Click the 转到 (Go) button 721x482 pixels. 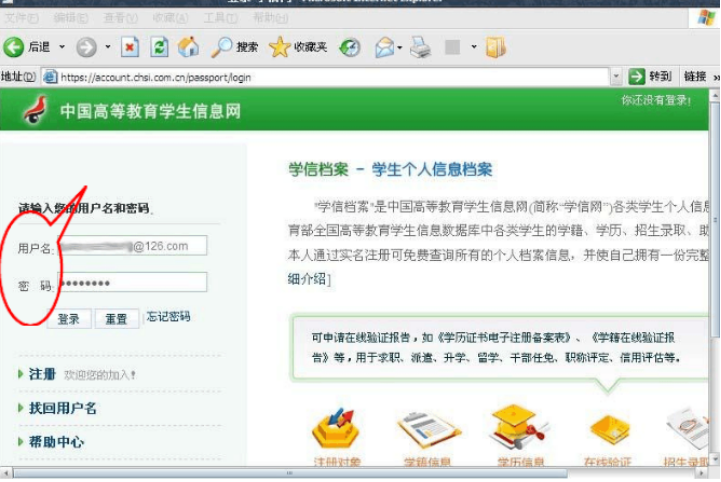[x=650, y=76]
